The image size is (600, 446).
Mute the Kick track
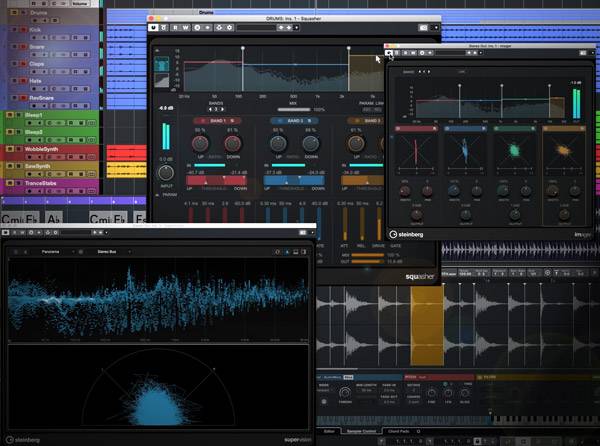coord(15,29)
